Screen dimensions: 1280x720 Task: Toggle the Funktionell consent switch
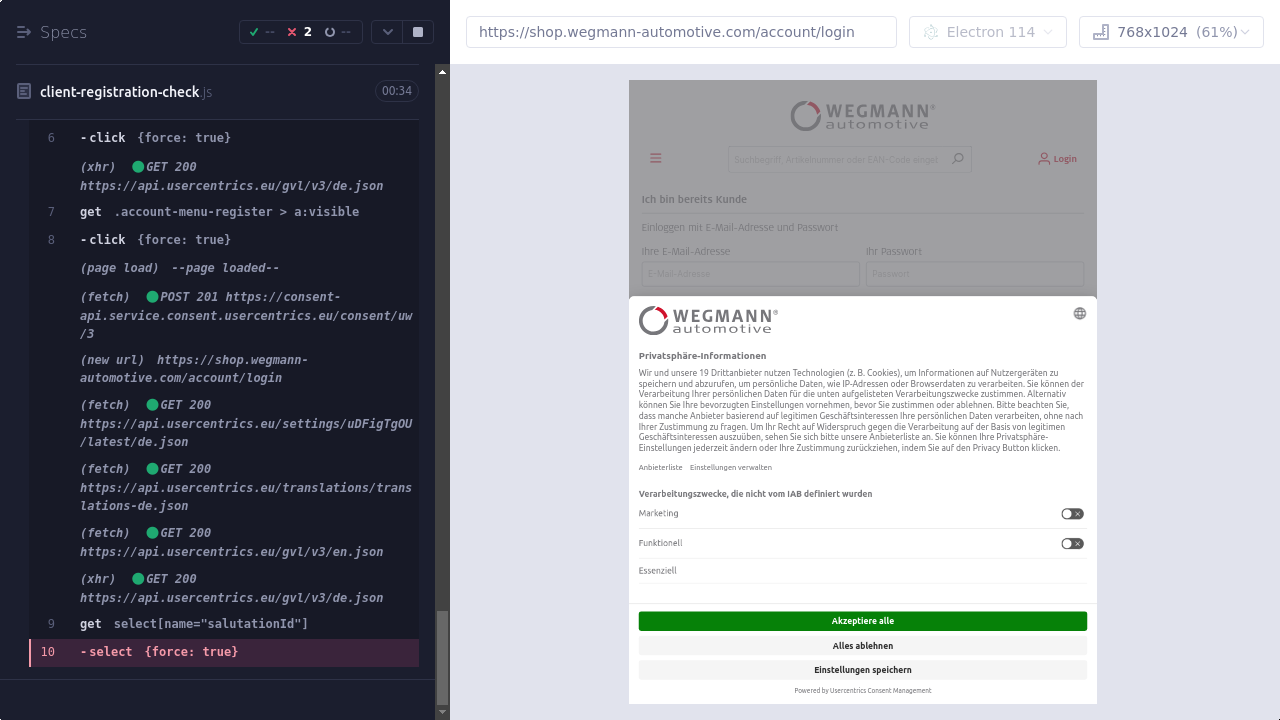tap(1072, 544)
